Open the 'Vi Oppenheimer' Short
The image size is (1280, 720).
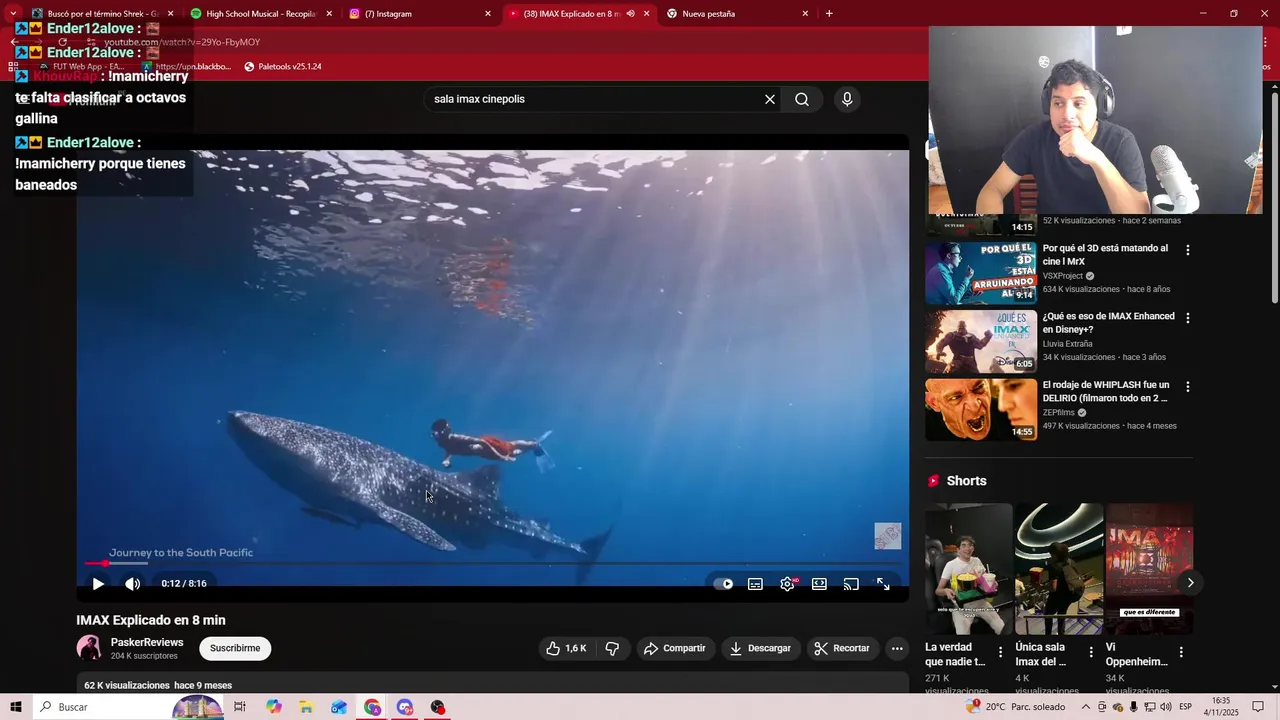click(1149, 568)
